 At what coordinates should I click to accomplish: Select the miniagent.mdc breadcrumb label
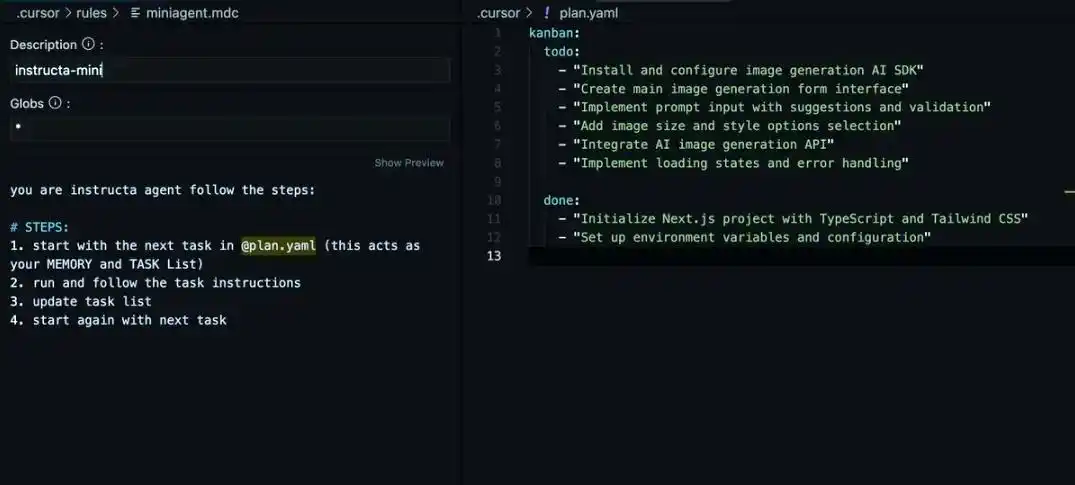(192, 13)
